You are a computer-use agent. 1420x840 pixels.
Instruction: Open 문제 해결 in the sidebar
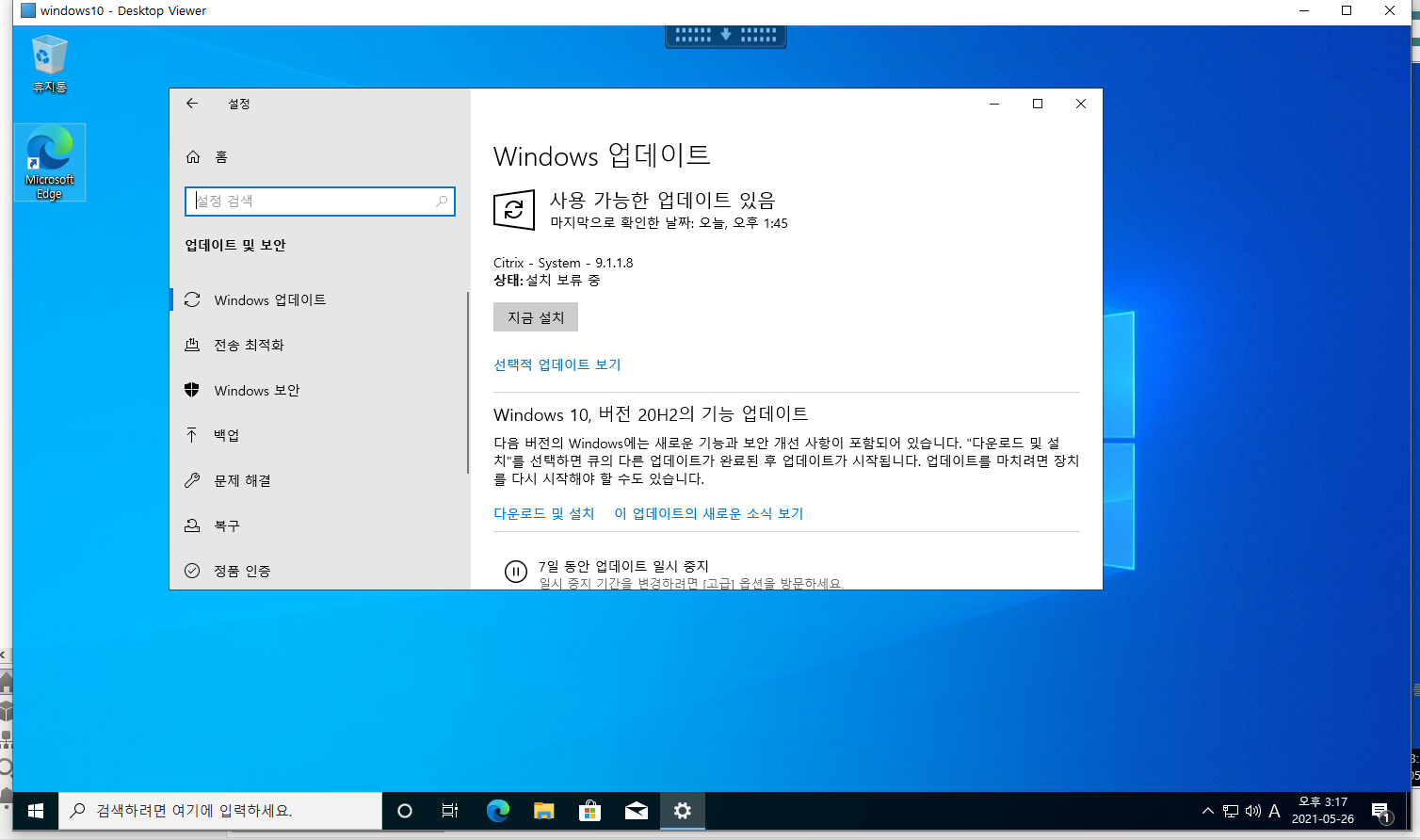coord(318,480)
